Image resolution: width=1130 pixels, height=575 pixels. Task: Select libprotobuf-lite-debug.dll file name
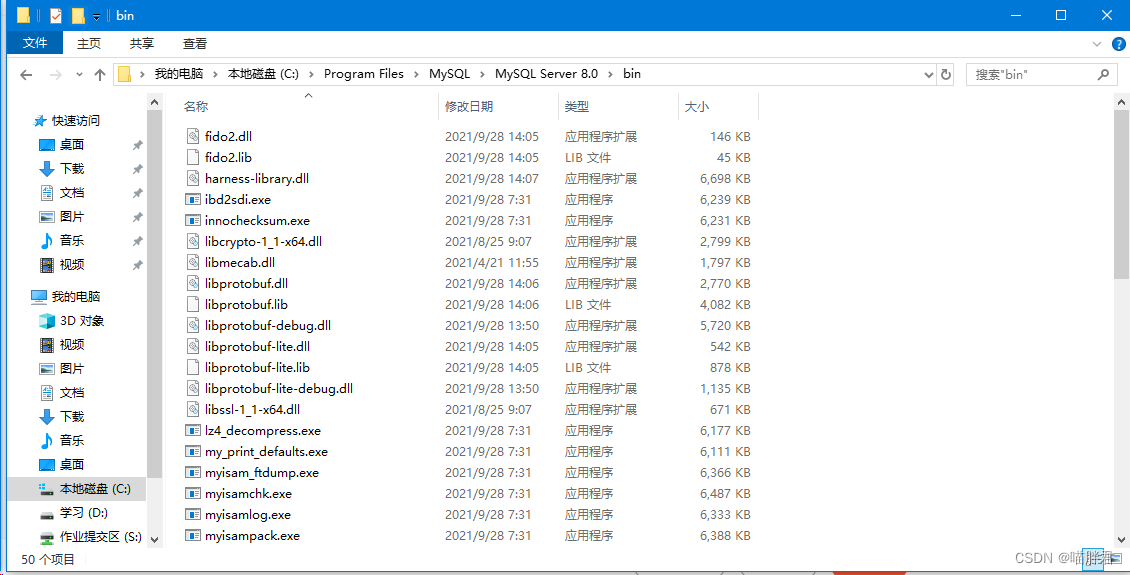(278, 389)
